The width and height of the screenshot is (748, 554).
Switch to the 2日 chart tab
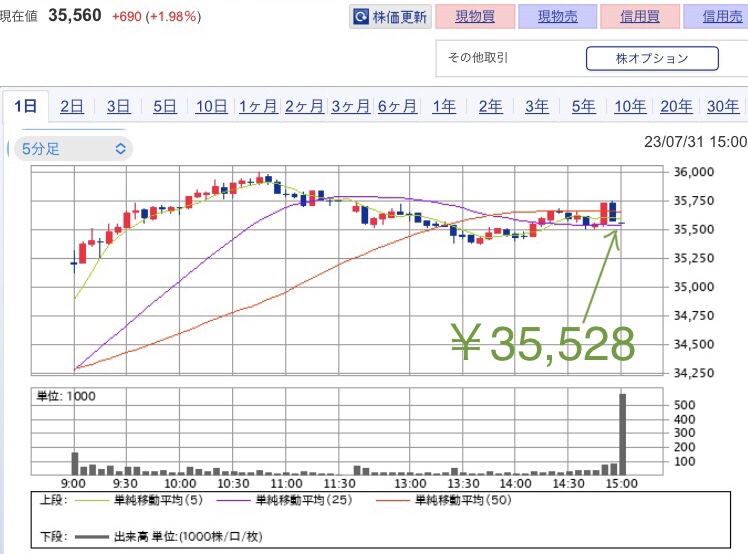pyautogui.click(x=72, y=107)
